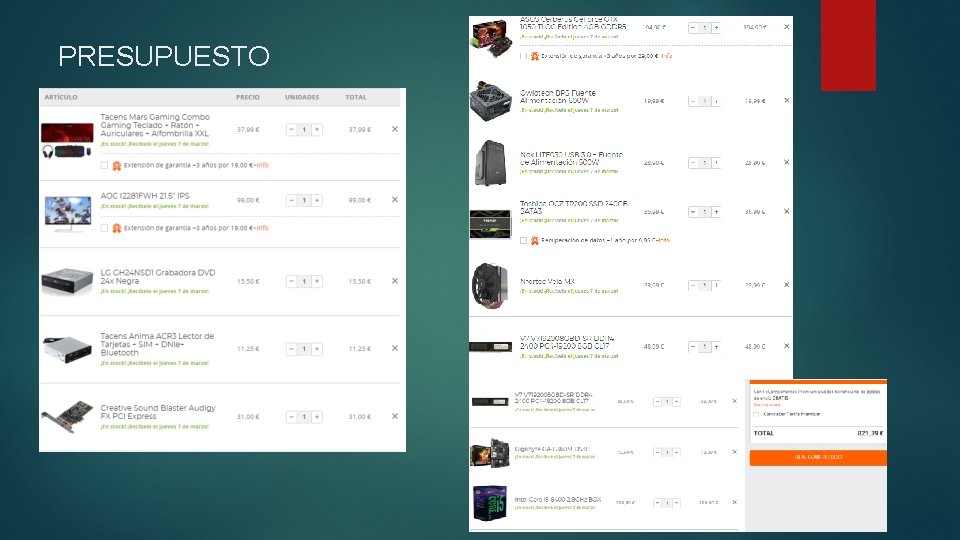Decrease Owlotech BPS power supply quantity

(x=693, y=101)
